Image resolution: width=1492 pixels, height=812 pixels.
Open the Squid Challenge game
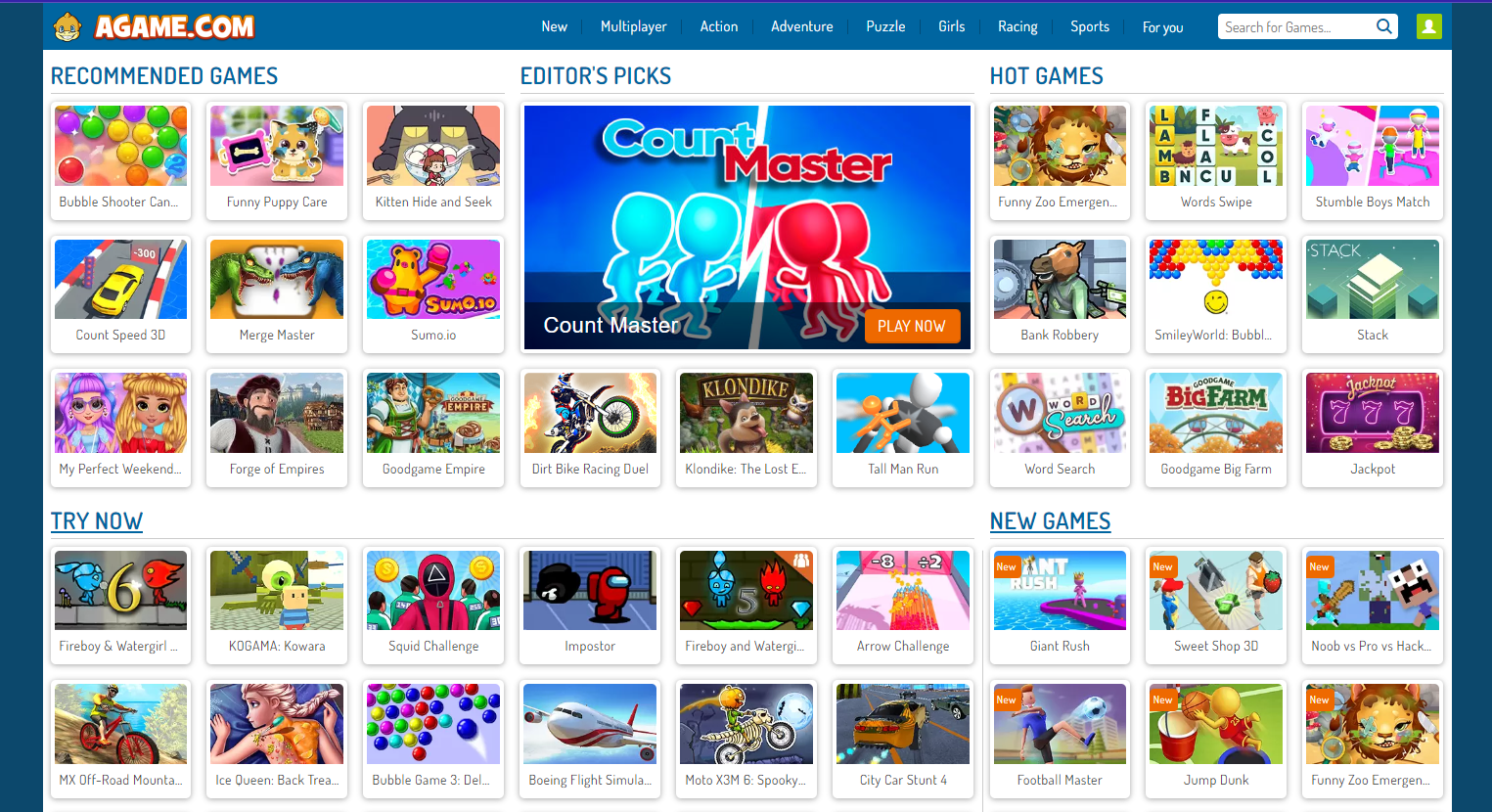point(433,606)
